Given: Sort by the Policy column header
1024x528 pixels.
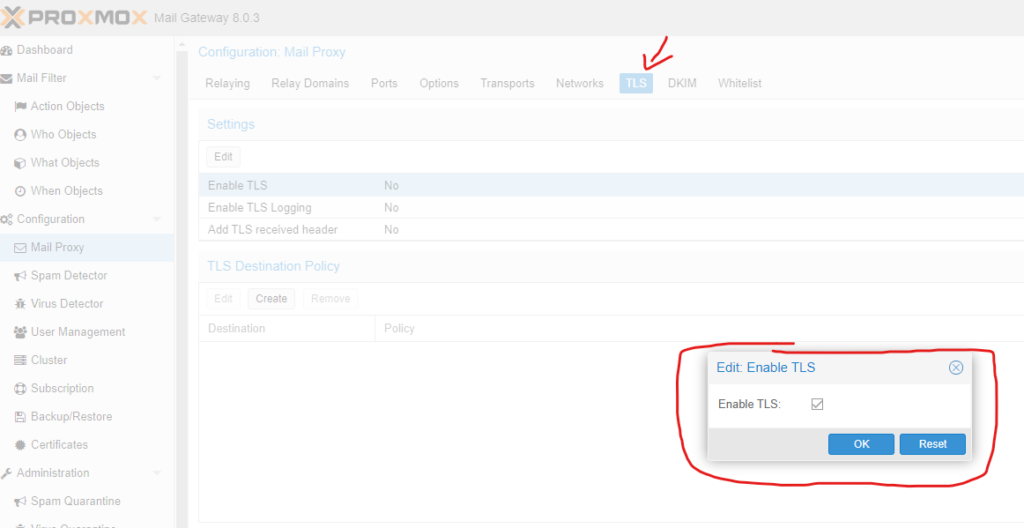Looking at the screenshot, I should [699, 328].
